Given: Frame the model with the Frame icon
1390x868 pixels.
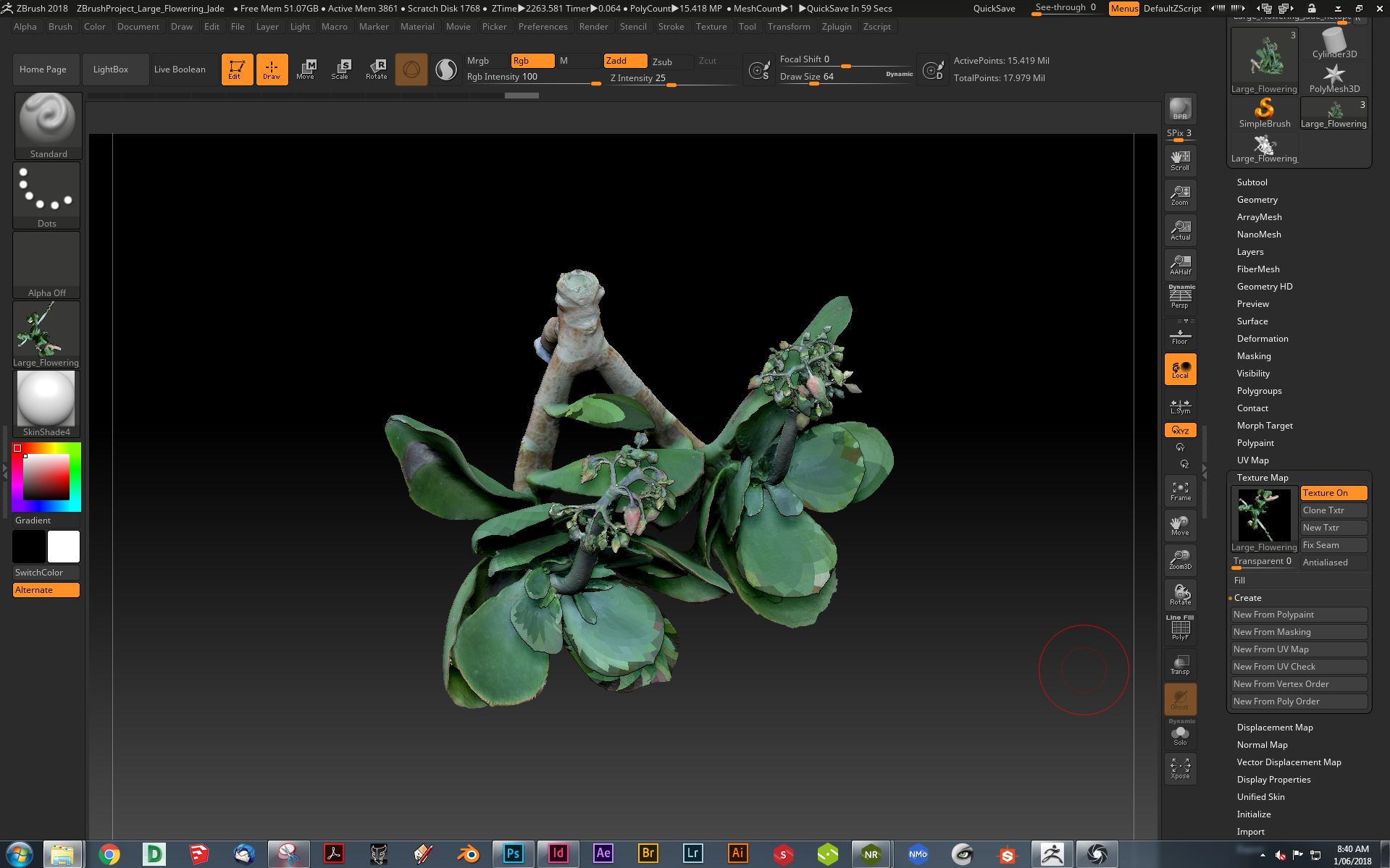Looking at the screenshot, I should 1180,492.
